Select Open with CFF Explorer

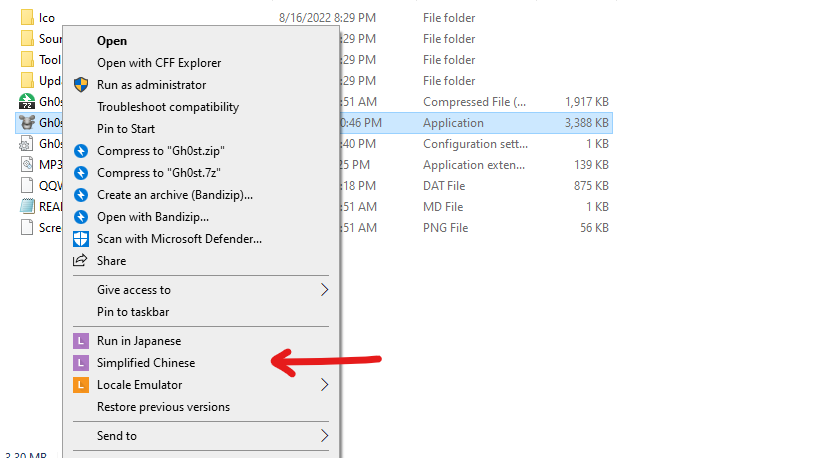tap(159, 63)
